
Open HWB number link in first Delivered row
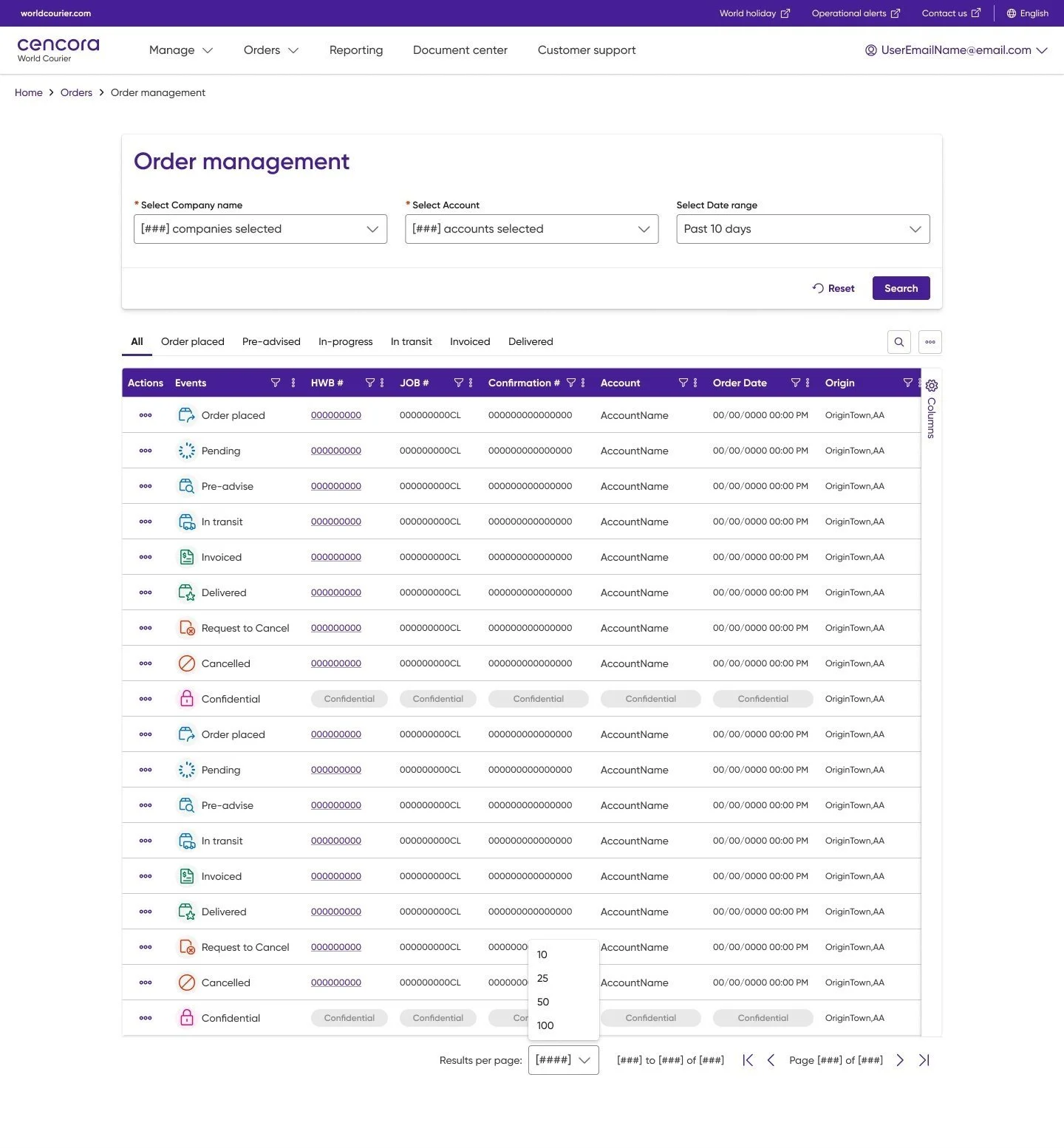336,592
